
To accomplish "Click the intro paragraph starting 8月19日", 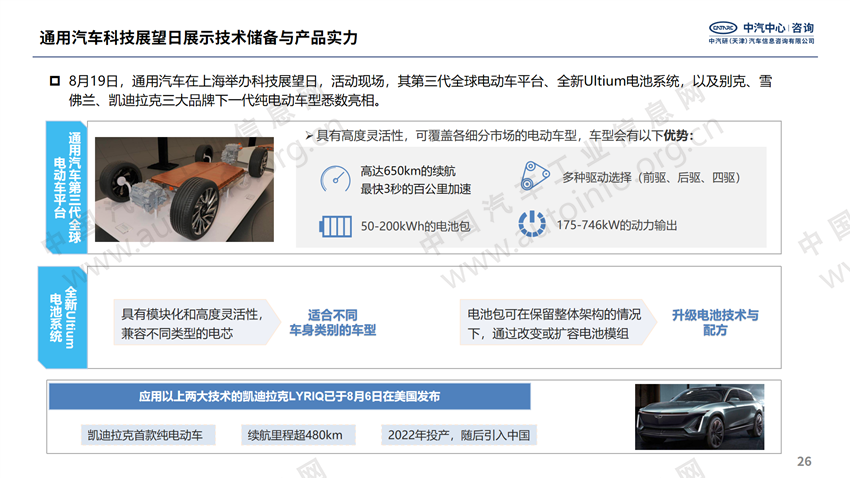I will (420, 91).
